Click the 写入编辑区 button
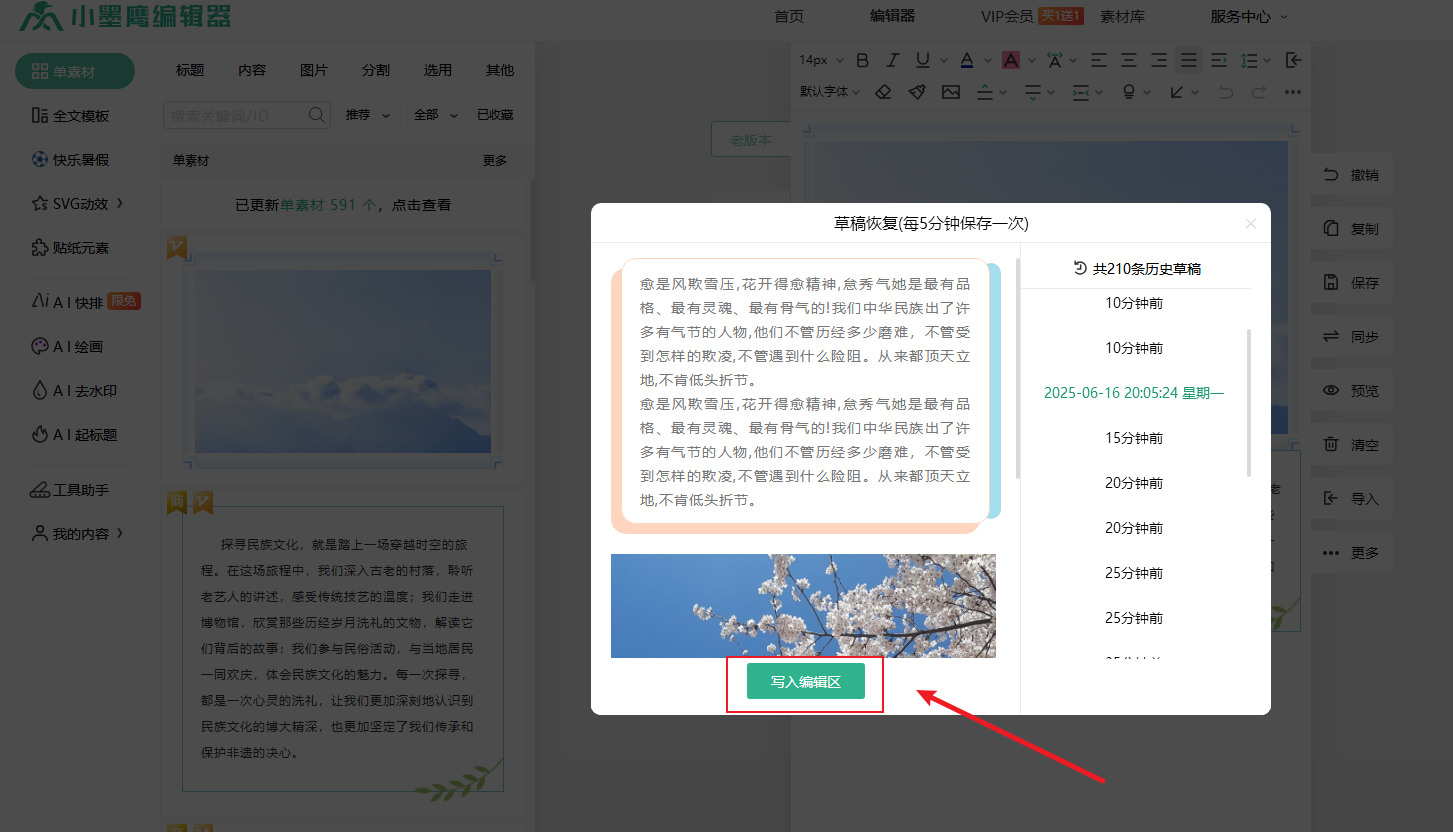 pyautogui.click(x=805, y=683)
